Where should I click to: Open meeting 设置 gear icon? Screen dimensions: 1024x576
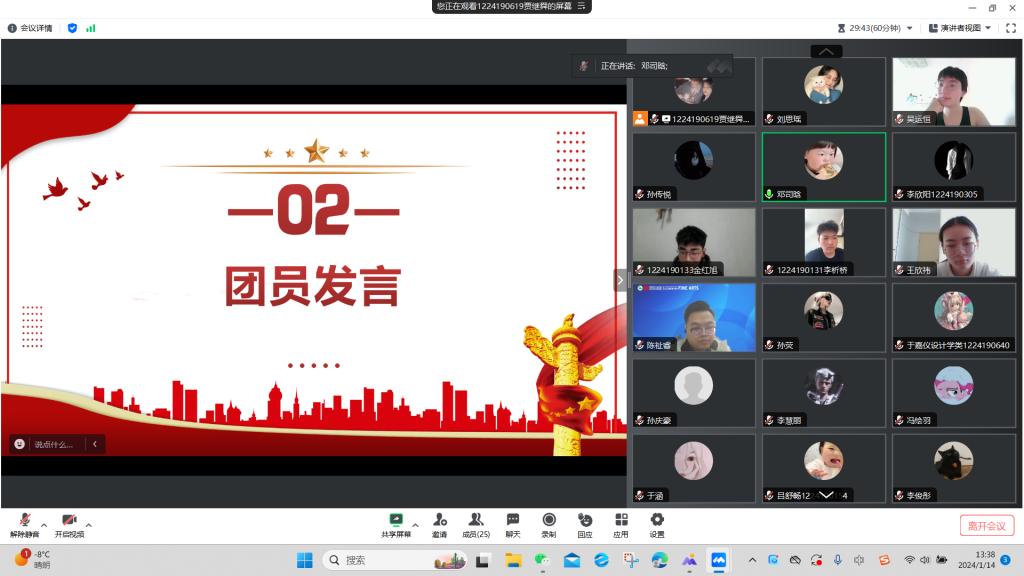[x=657, y=524]
